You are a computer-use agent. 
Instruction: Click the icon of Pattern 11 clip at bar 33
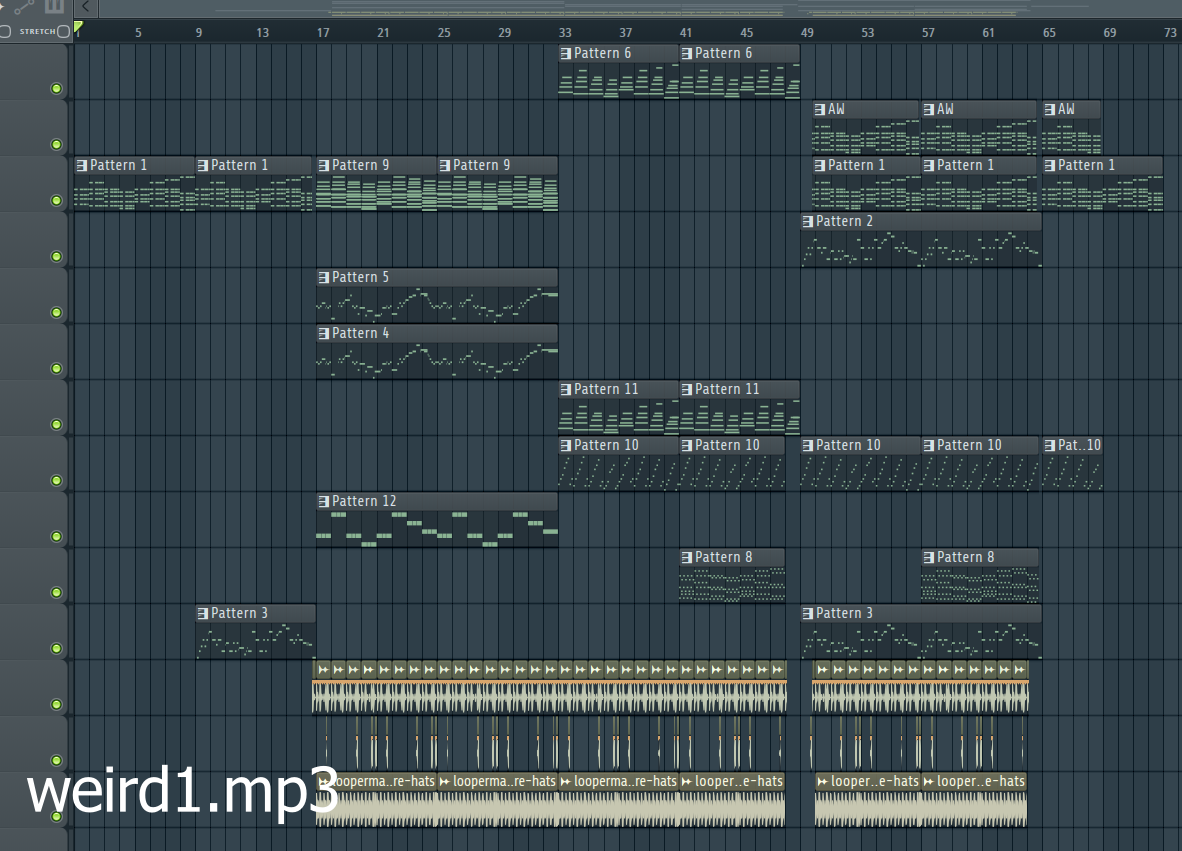[x=565, y=390]
